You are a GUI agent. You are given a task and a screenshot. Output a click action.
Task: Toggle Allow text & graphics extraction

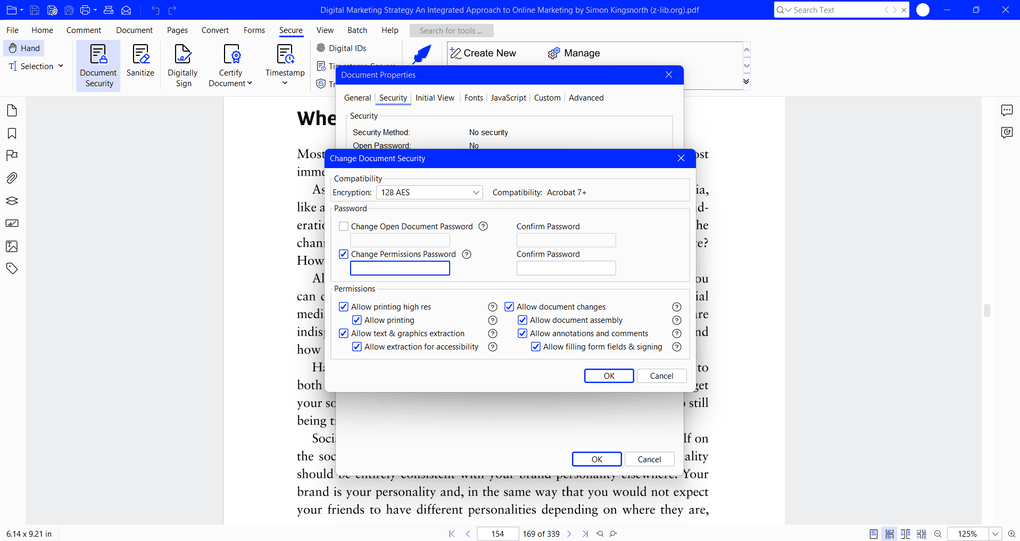pyautogui.click(x=343, y=334)
